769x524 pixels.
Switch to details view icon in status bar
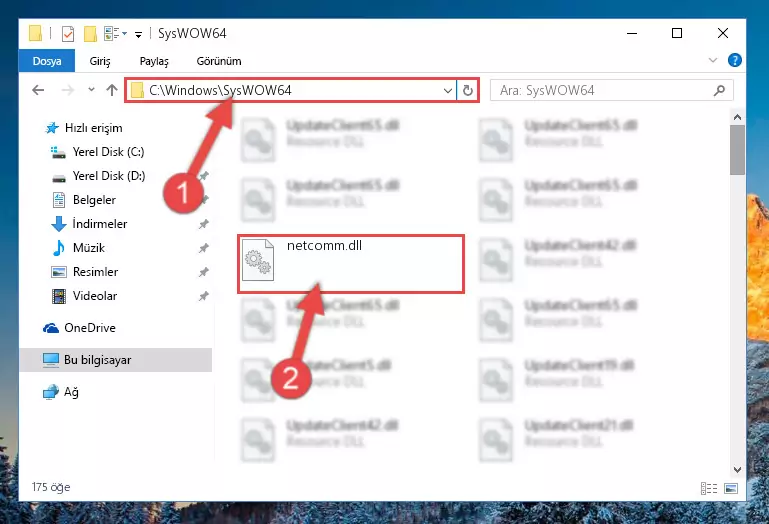coord(709,489)
